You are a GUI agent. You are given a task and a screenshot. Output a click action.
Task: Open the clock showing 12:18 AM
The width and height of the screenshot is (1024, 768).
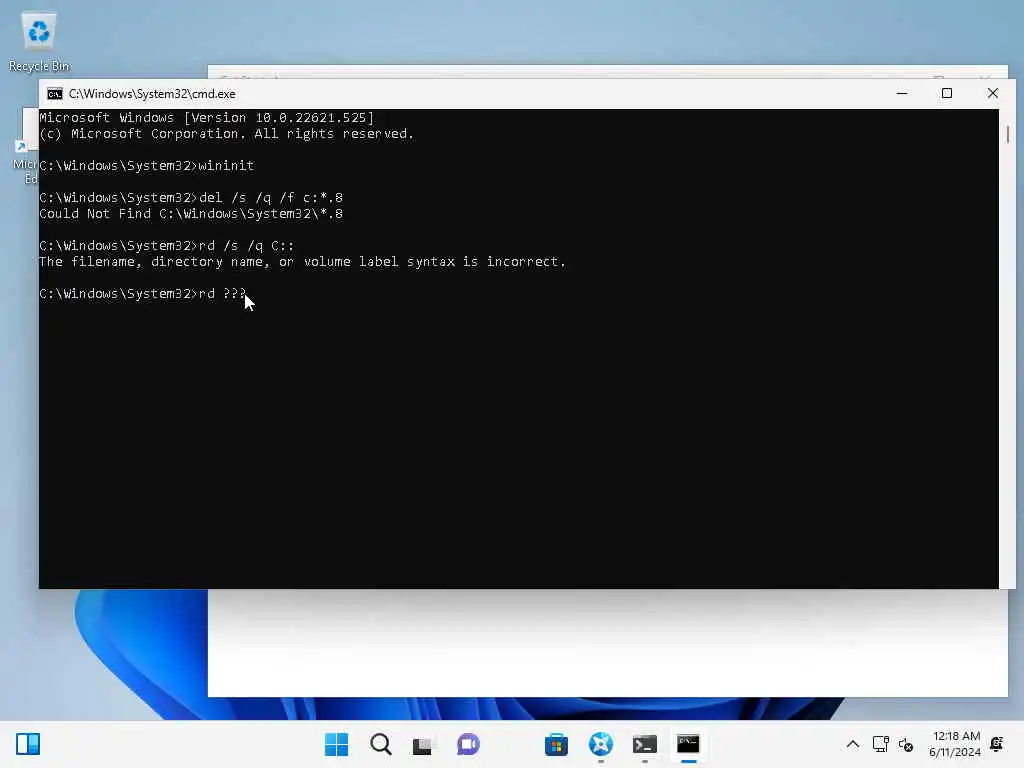click(955, 744)
